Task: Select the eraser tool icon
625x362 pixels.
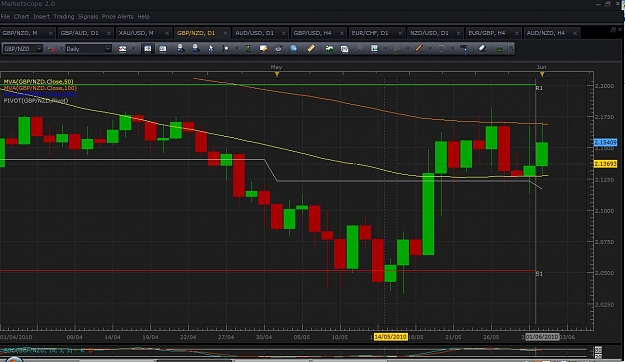Action: click(x=482, y=48)
